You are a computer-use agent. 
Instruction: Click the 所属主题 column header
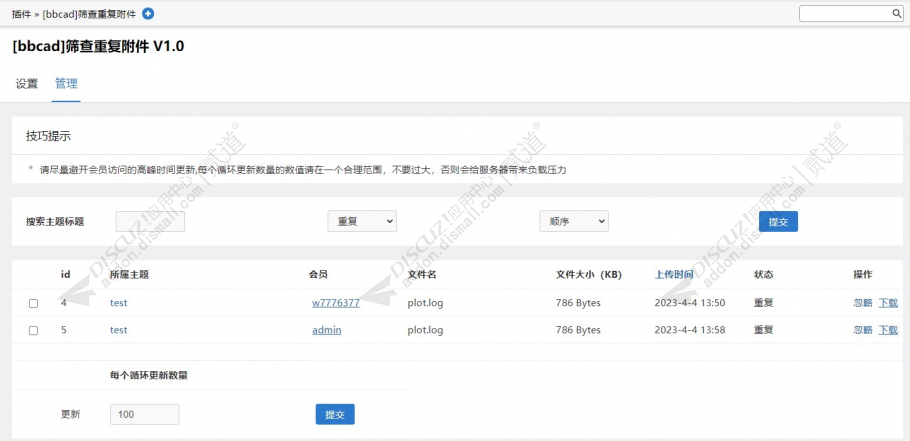pos(129,275)
